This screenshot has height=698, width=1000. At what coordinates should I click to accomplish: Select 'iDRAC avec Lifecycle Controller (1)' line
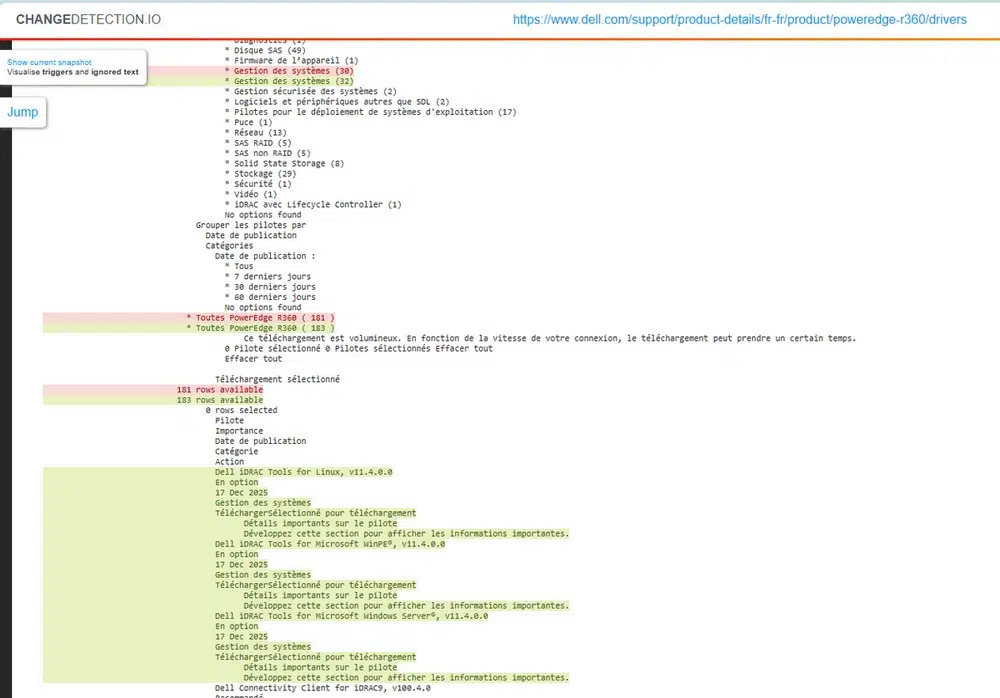point(313,204)
